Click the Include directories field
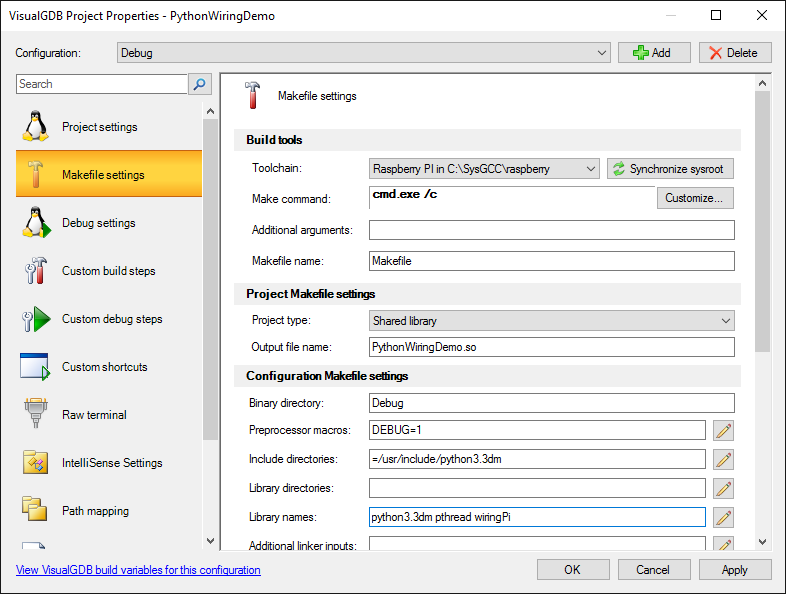 [x=537, y=459]
